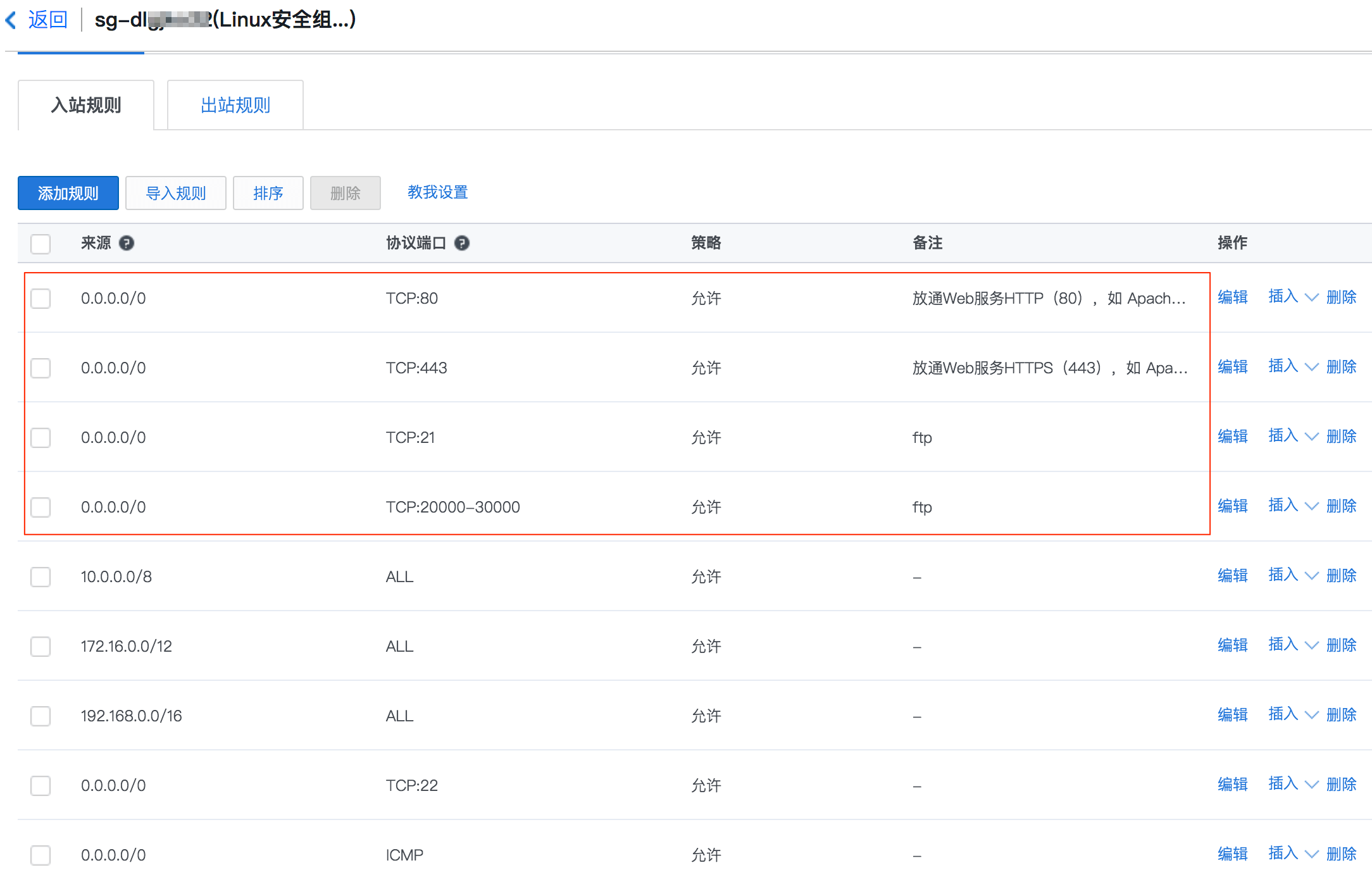This screenshot has width=1372, height=877.
Task: Open help icon next to 协议端口
Action: pyautogui.click(x=462, y=243)
